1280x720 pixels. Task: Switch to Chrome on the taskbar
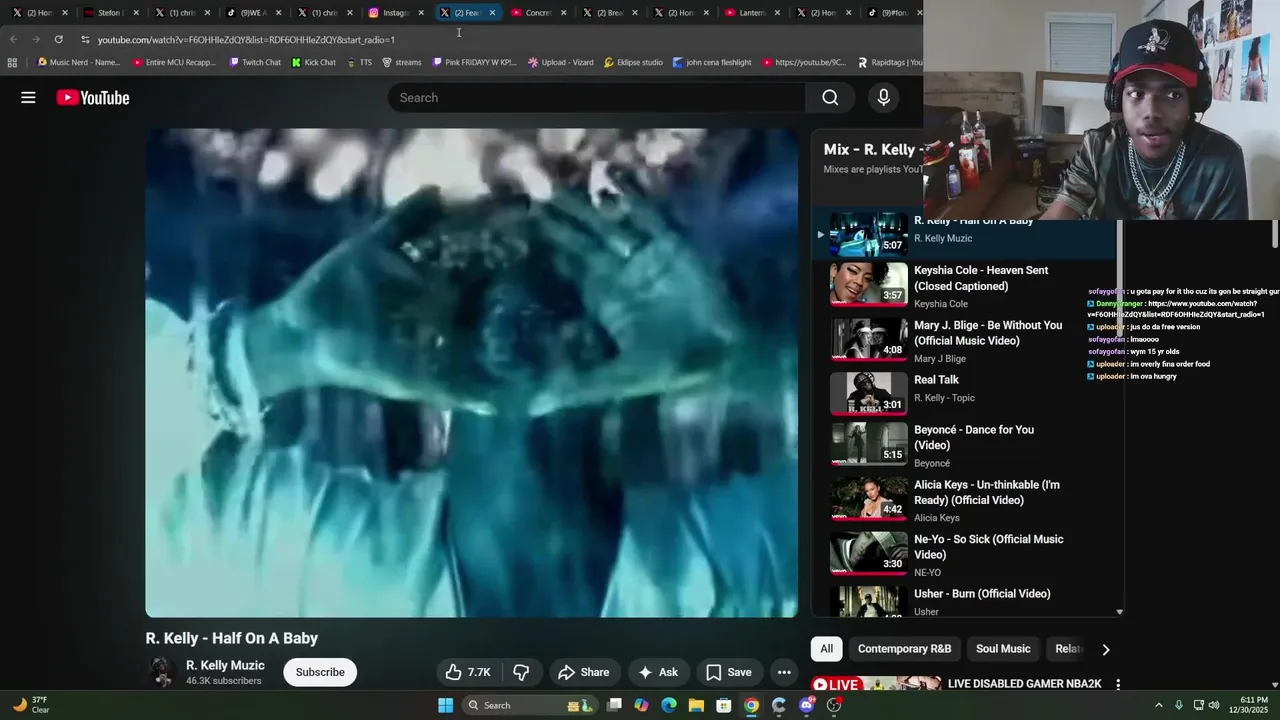[x=751, y=705]
